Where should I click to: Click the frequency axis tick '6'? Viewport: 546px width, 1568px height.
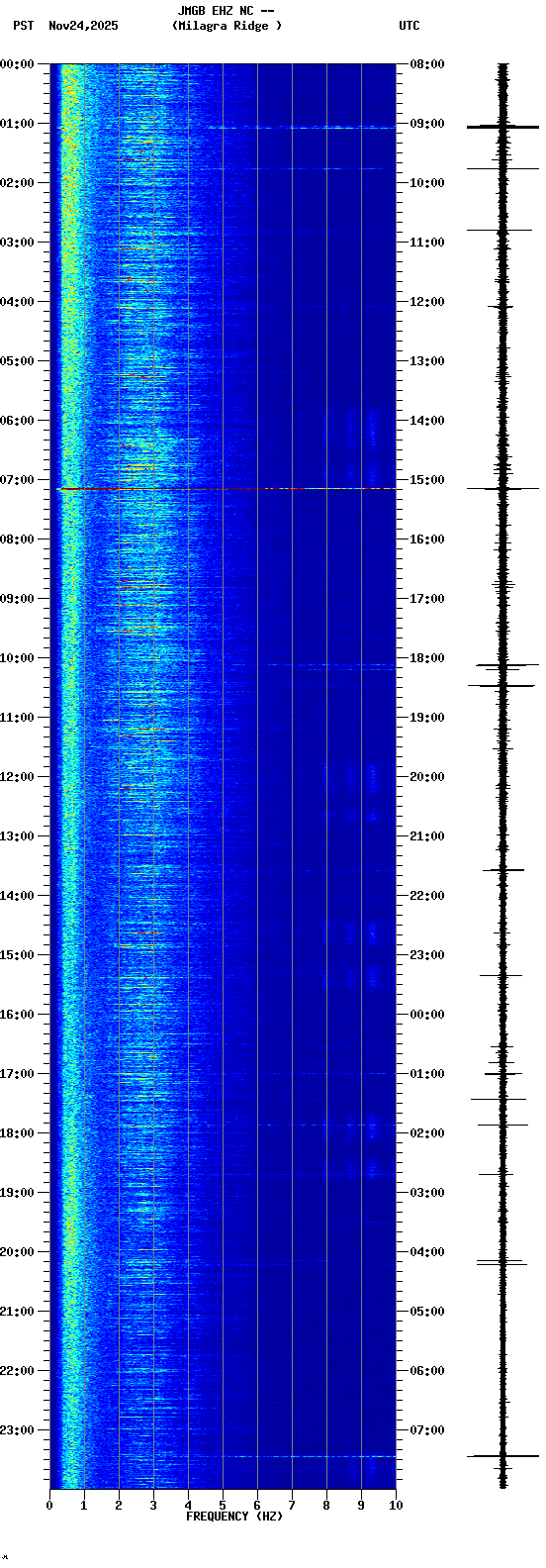point(257,1506)
